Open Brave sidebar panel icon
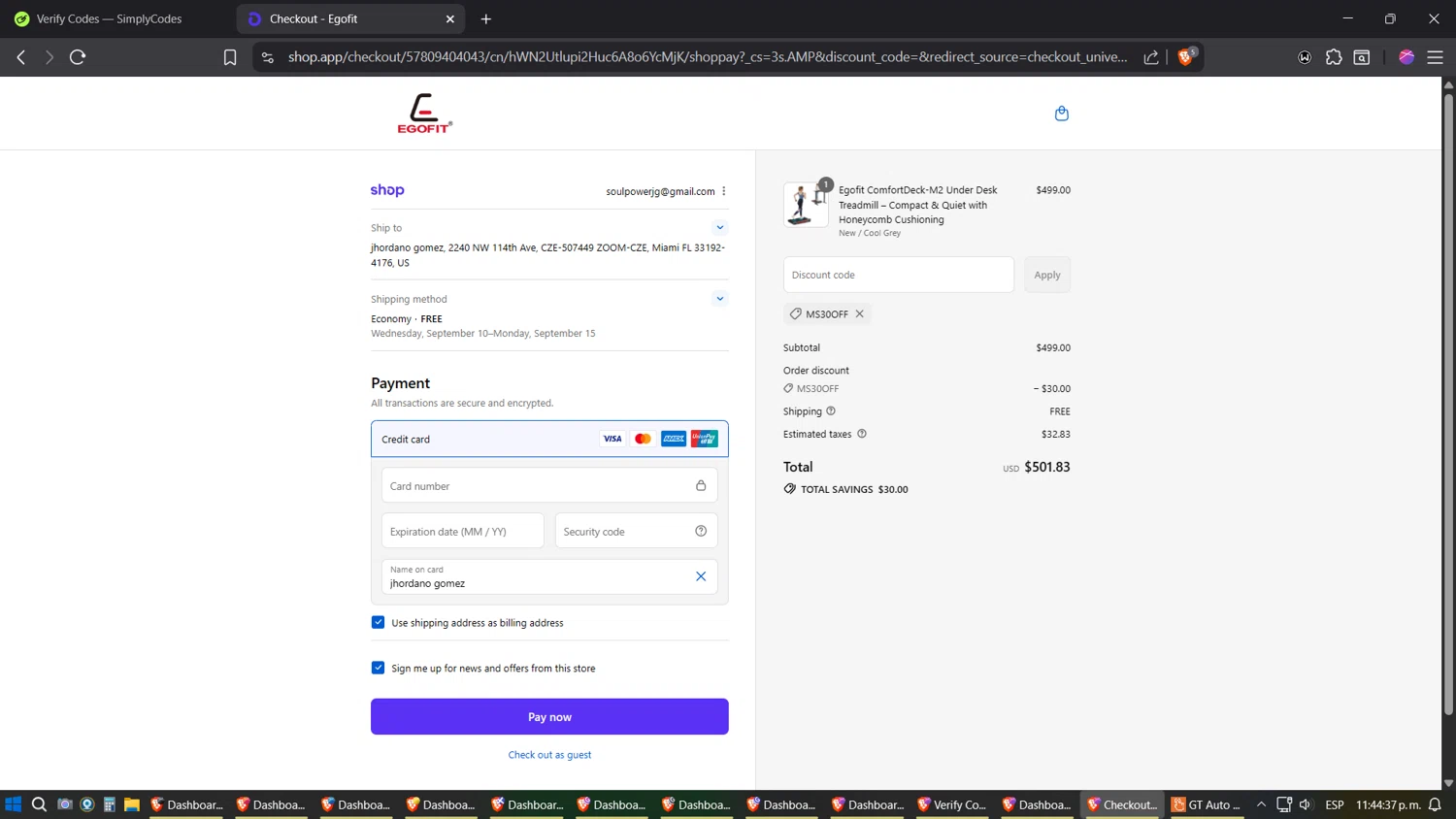Image resolution: width=1456 pixels, height=819 pixels. [x=1362, y=57]
